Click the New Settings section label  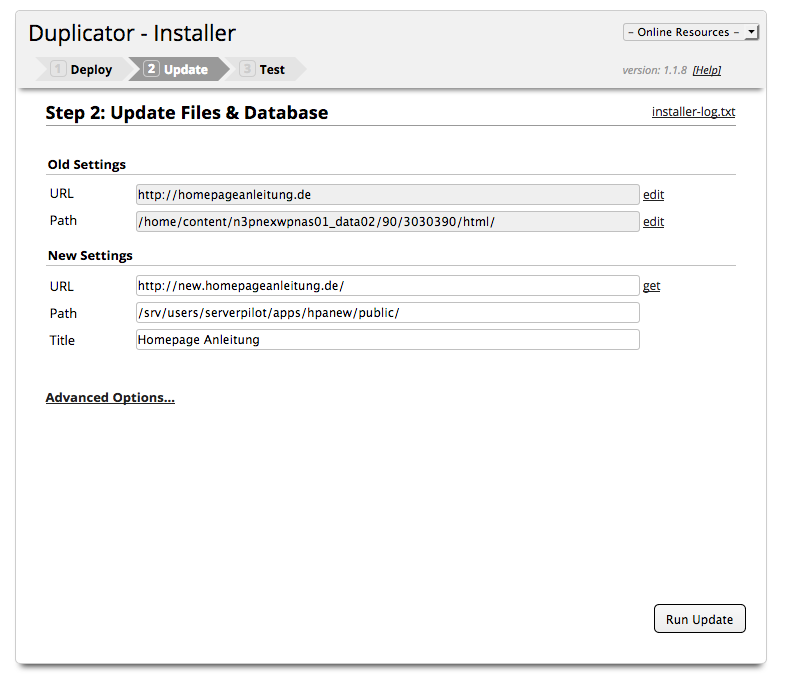[x=90, y=256]
